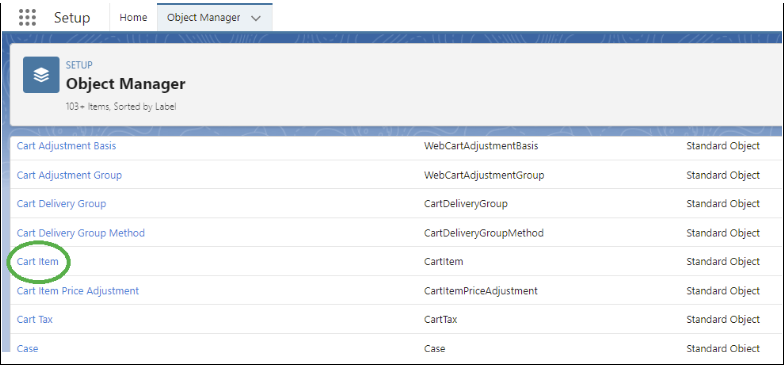Click the CartDeliveryGroupMethod API name
The image size is (784, 365).
pyautogui.click(x=484, y=233)
